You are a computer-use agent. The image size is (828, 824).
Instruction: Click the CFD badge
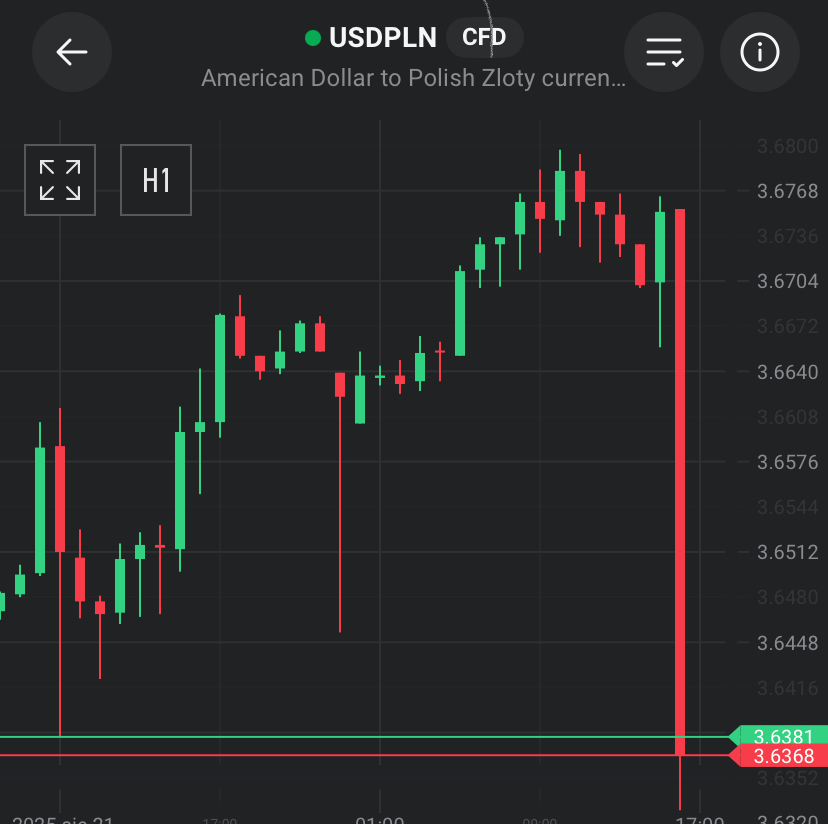tap(484, 38)
